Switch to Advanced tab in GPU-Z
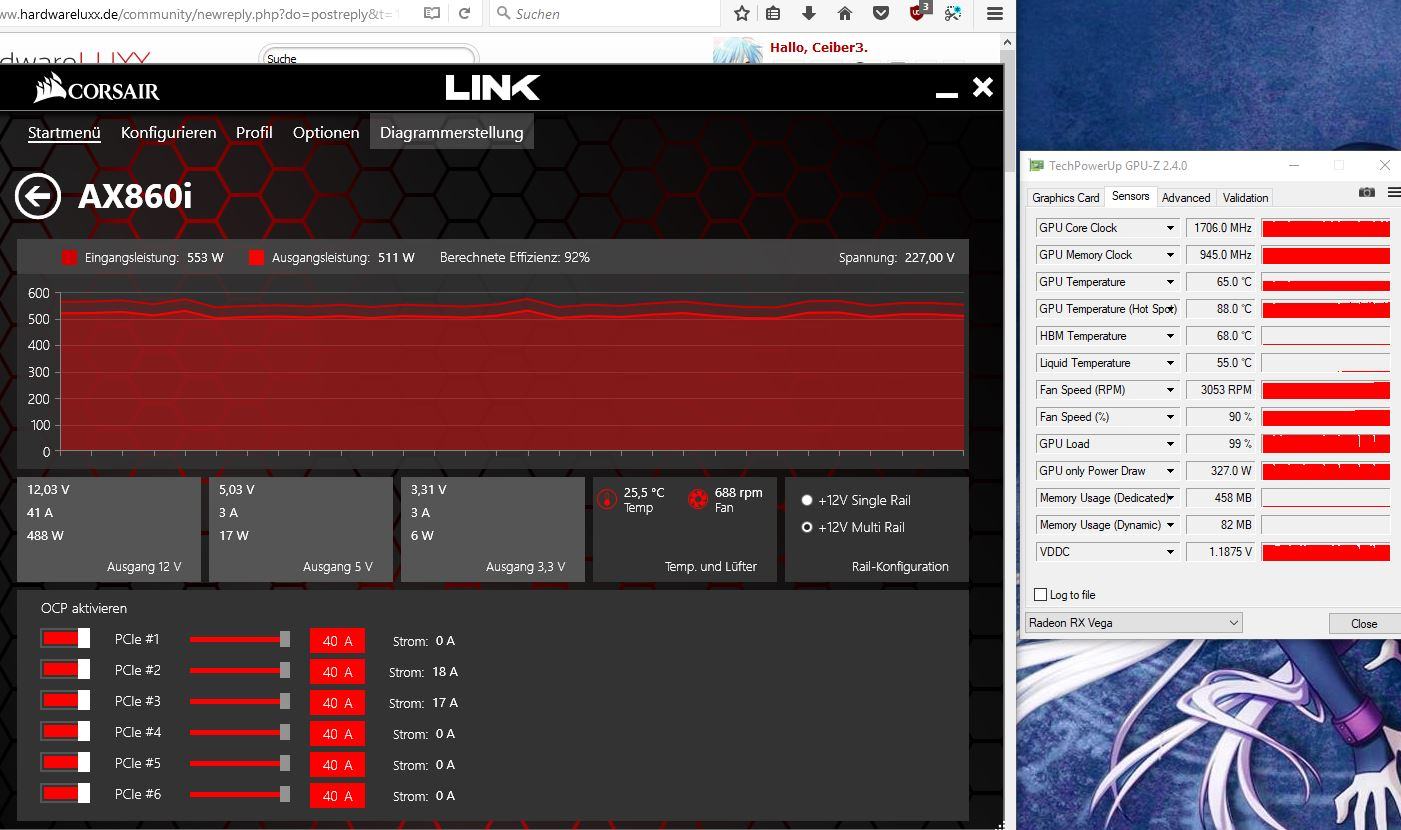The image size is (1401, 830). tap(1186, 198)
